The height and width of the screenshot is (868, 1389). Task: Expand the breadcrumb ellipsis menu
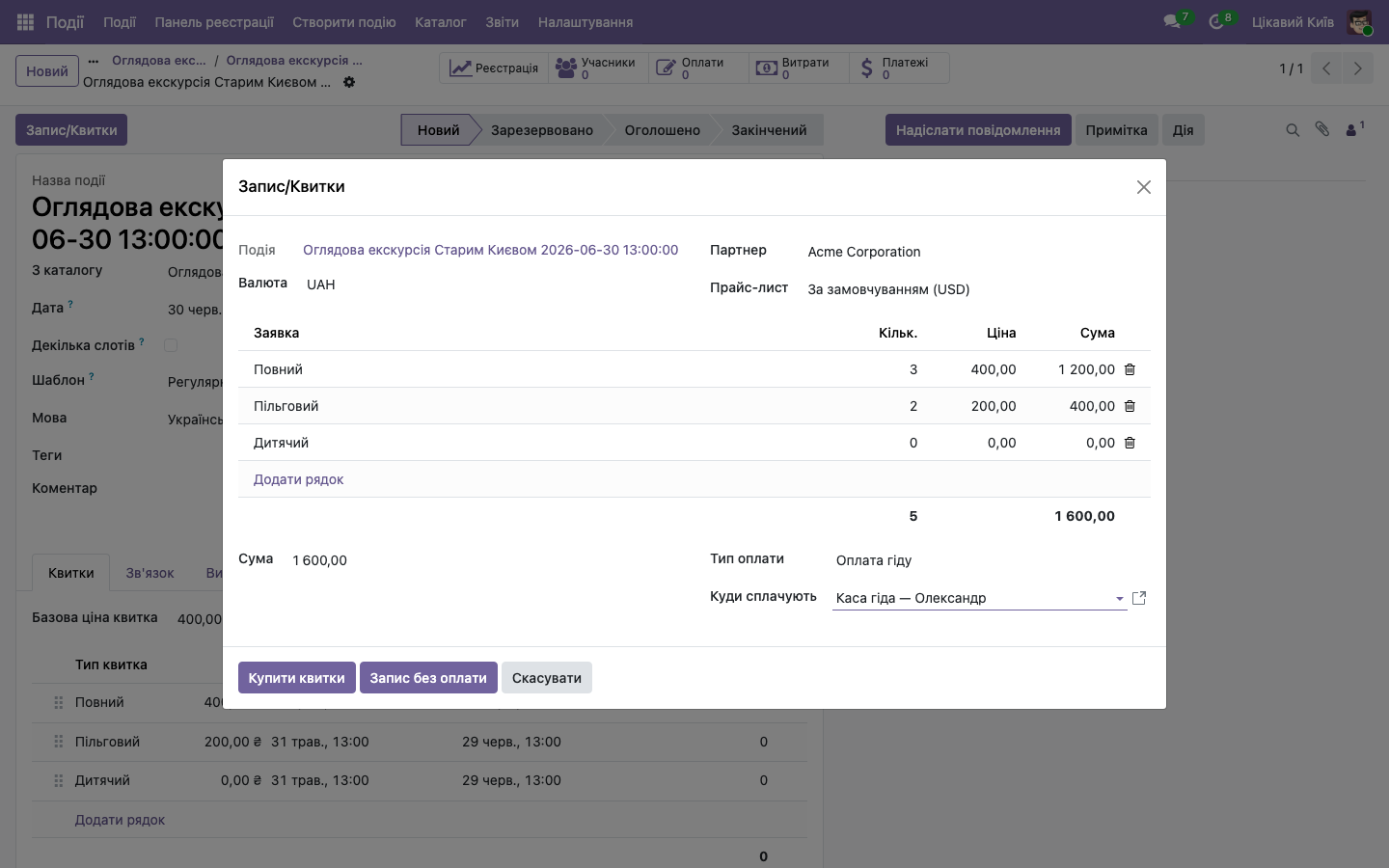93,61
